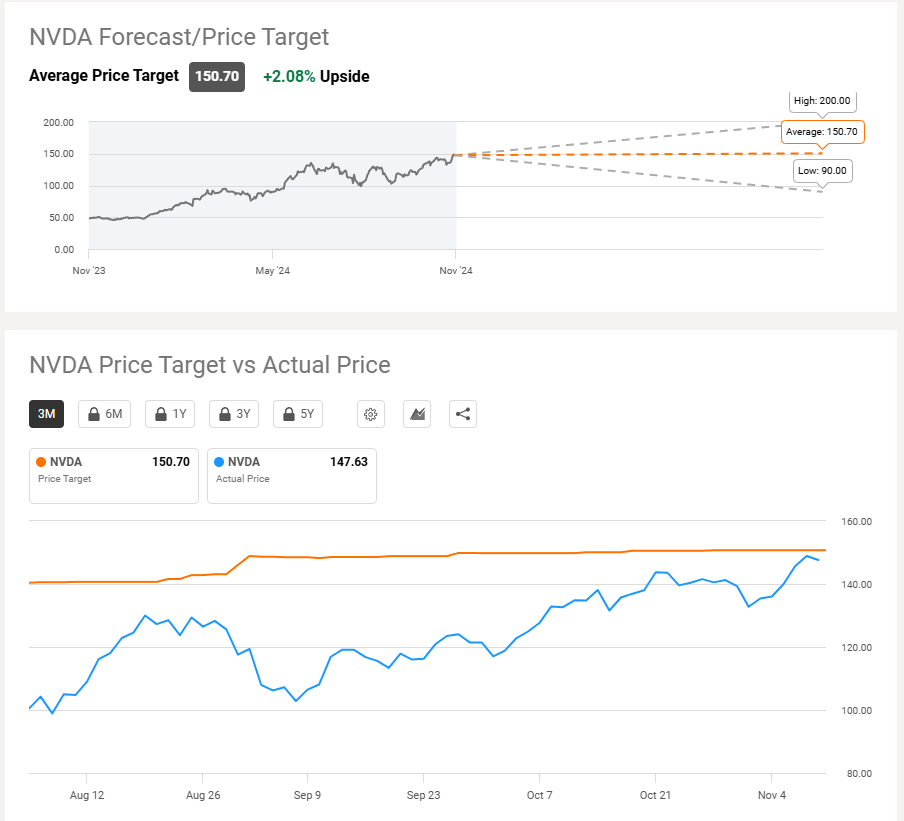Toggle the NVDA Price Target series
Screen dimensions: 904x821
(x=114, y=476)
